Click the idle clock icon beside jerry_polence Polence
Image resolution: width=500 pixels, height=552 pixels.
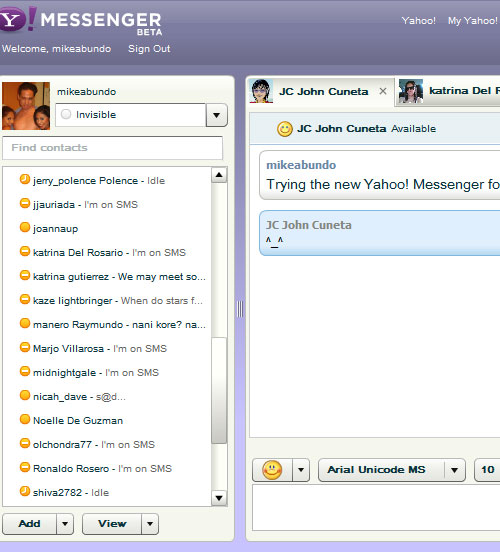click(x=25, y=180)
